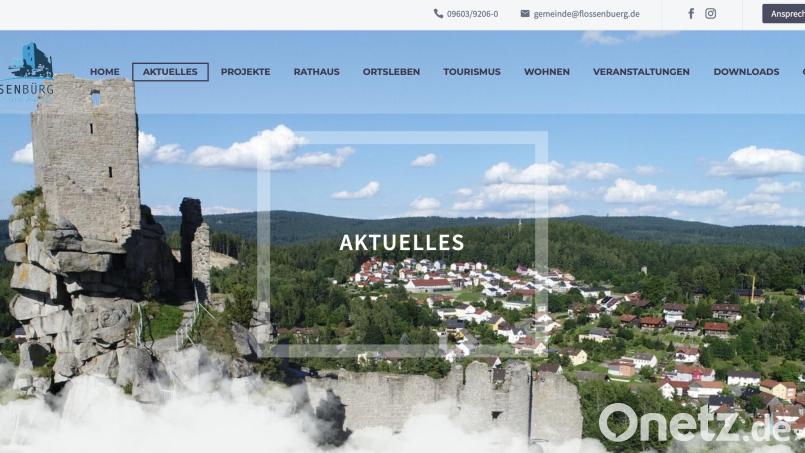Click the Flossenbürg castle logo
Screen dimensions: 805x453
point(32,60)
